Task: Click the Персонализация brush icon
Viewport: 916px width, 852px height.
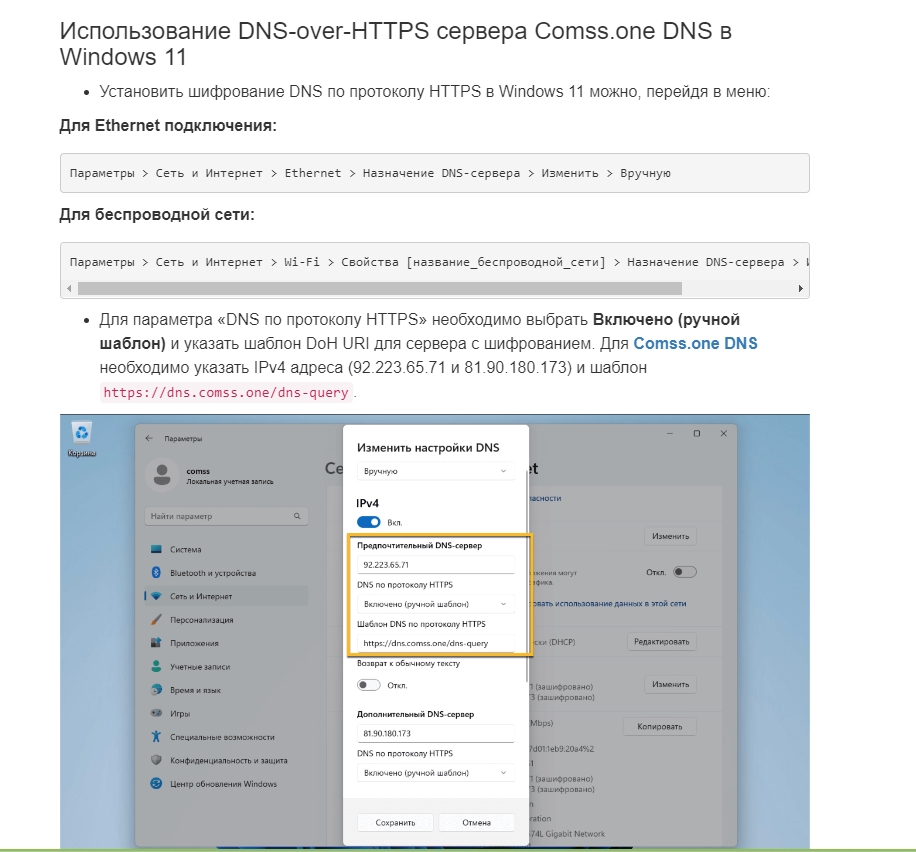Action: coord(156,619)
